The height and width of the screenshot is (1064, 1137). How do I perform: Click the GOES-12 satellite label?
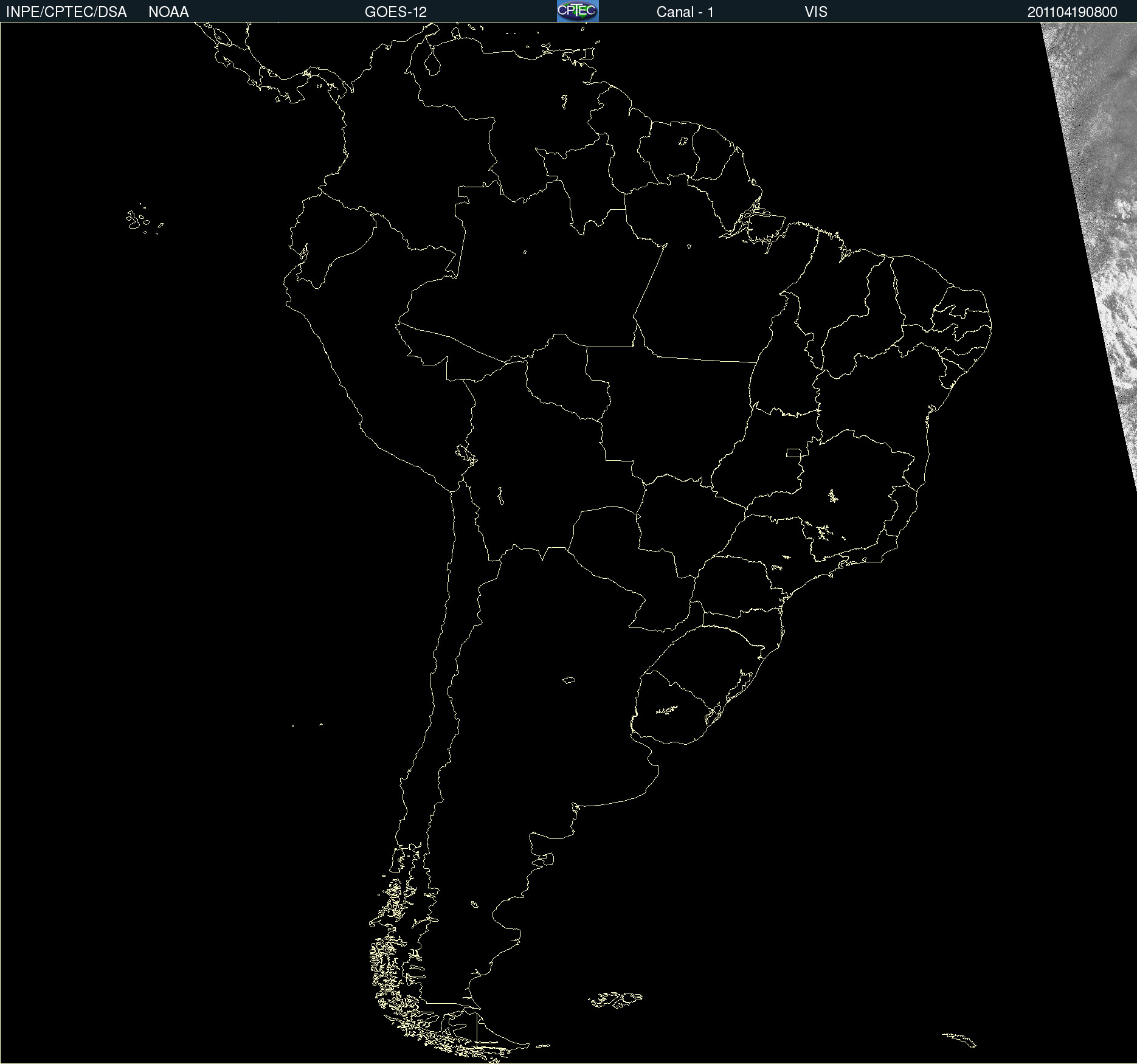(396, 12)
